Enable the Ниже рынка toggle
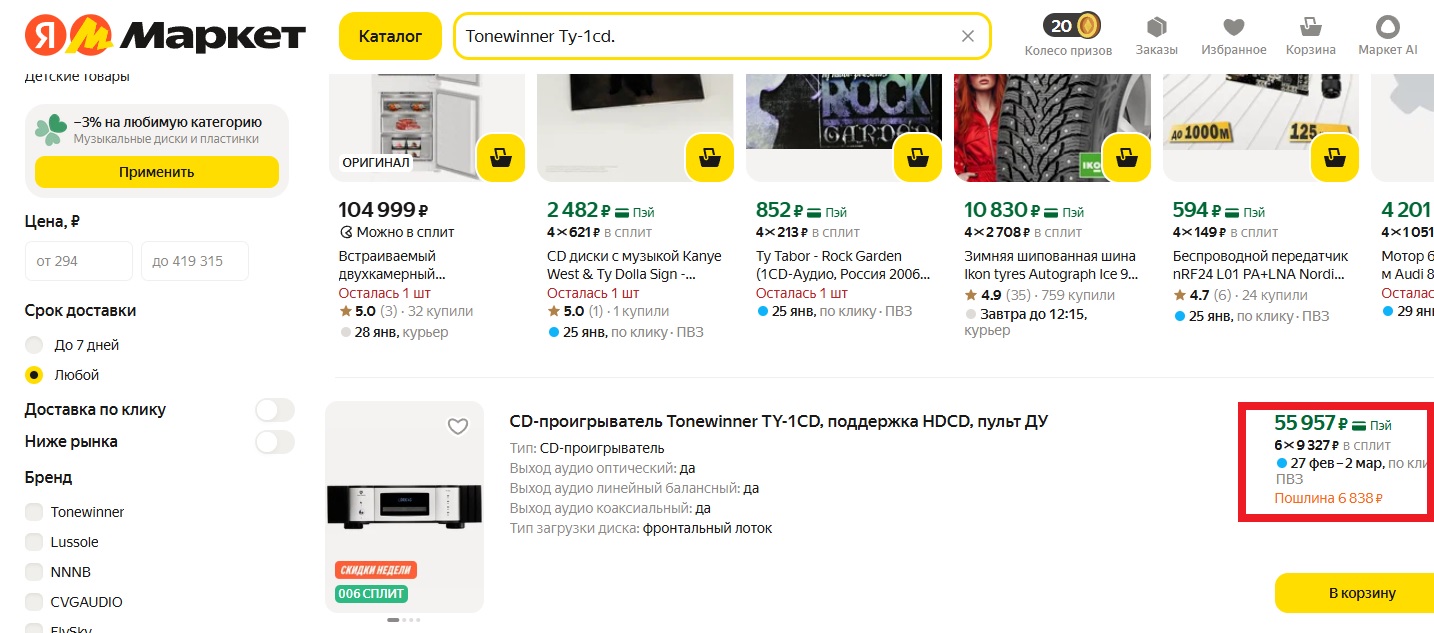Viewport: 1434px width, 633px height. 274,442
